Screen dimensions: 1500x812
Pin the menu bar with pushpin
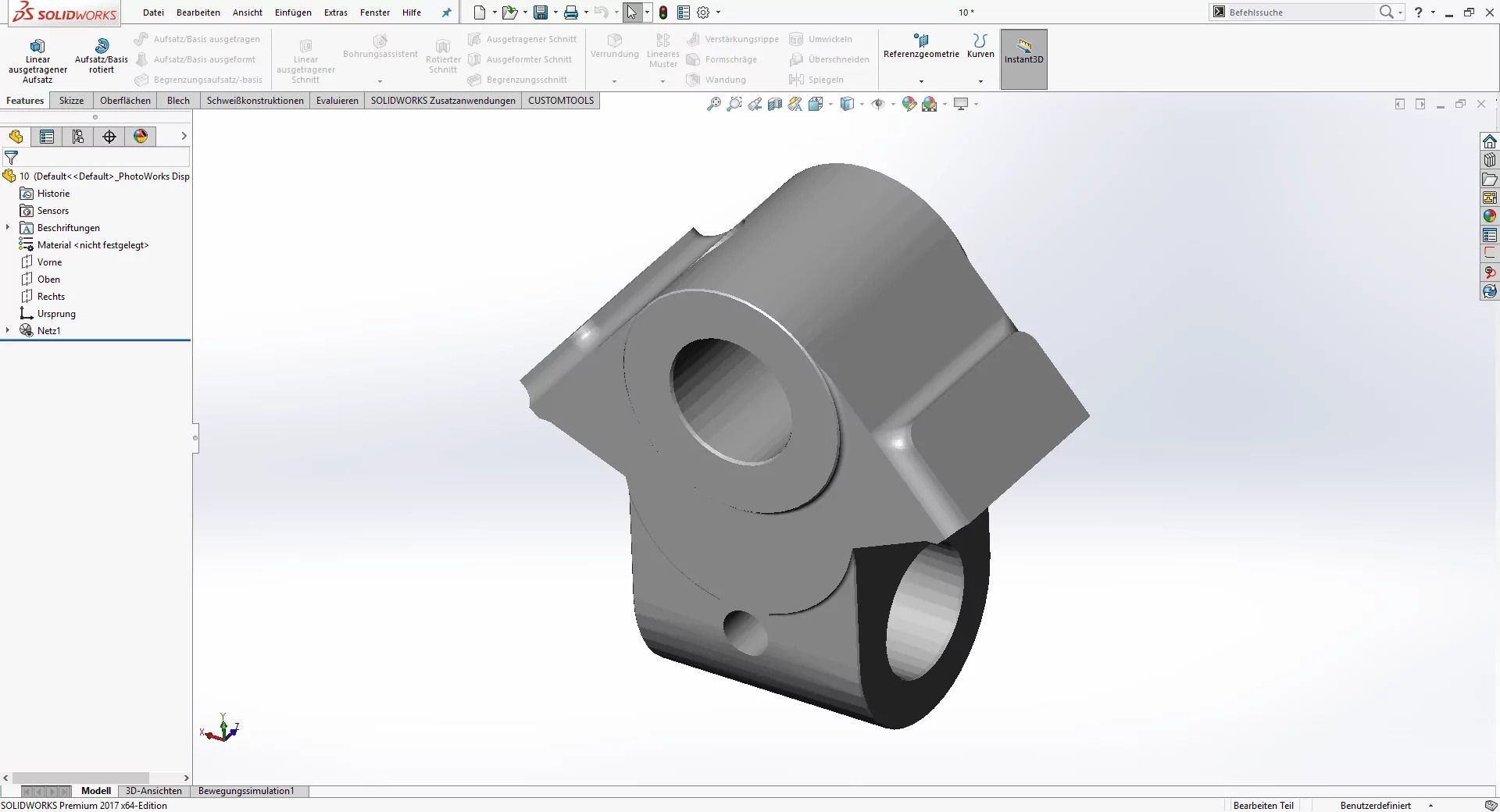(446, 12)
